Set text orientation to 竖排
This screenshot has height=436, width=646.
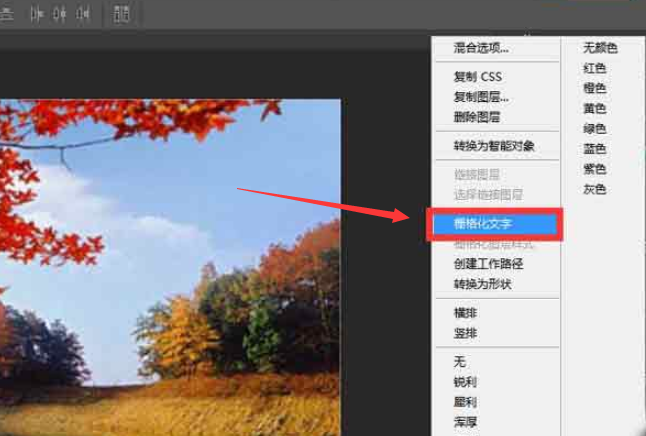tap(465, 333)
